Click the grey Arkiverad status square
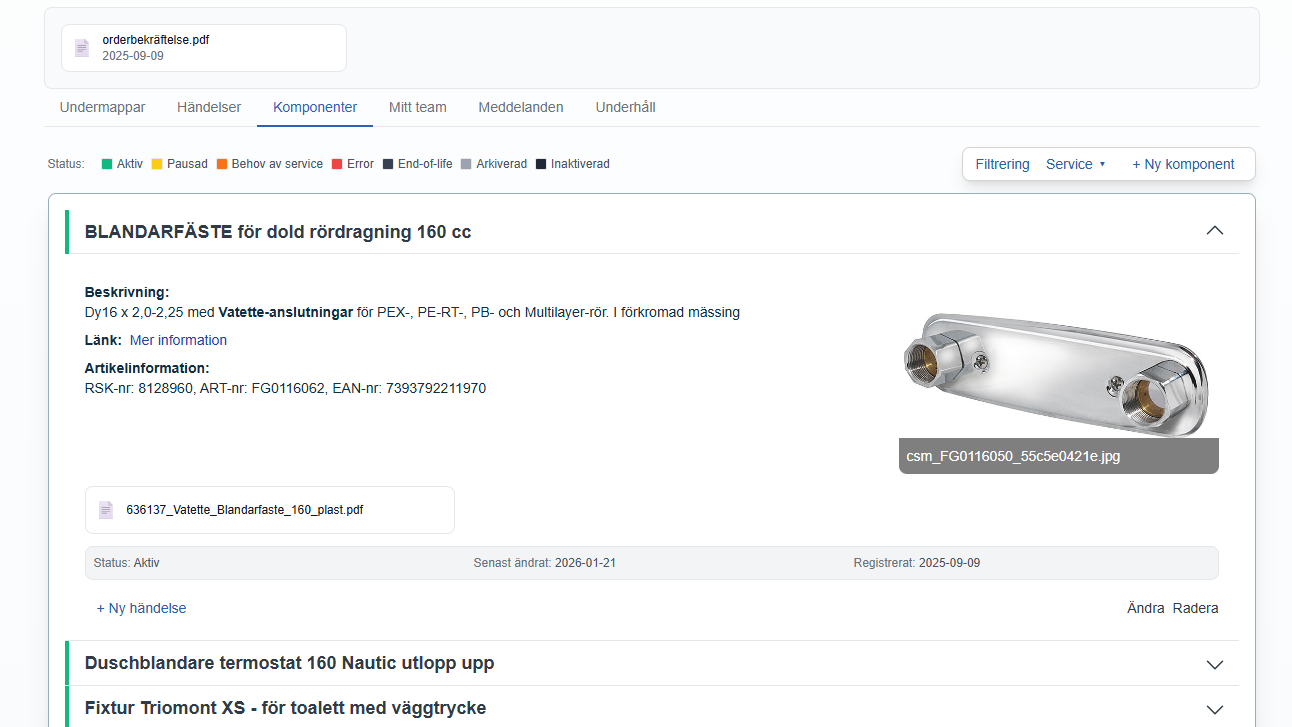The width and height of the screenshot is (1292, 727). click(466, 164)
